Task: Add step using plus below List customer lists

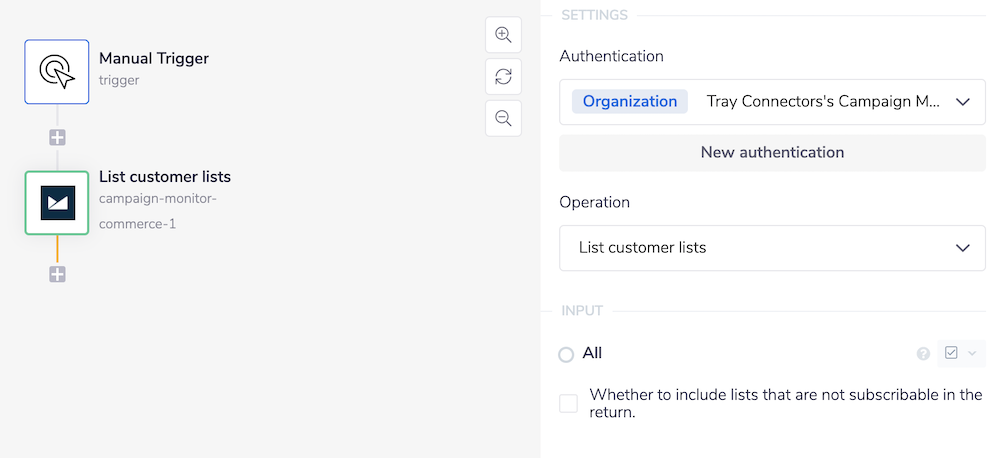Action: pyautogui.click(x=57, y=274)
